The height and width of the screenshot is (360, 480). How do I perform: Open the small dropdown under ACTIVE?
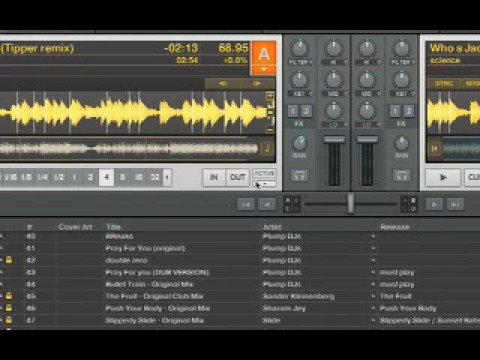[x=265, y=184]
